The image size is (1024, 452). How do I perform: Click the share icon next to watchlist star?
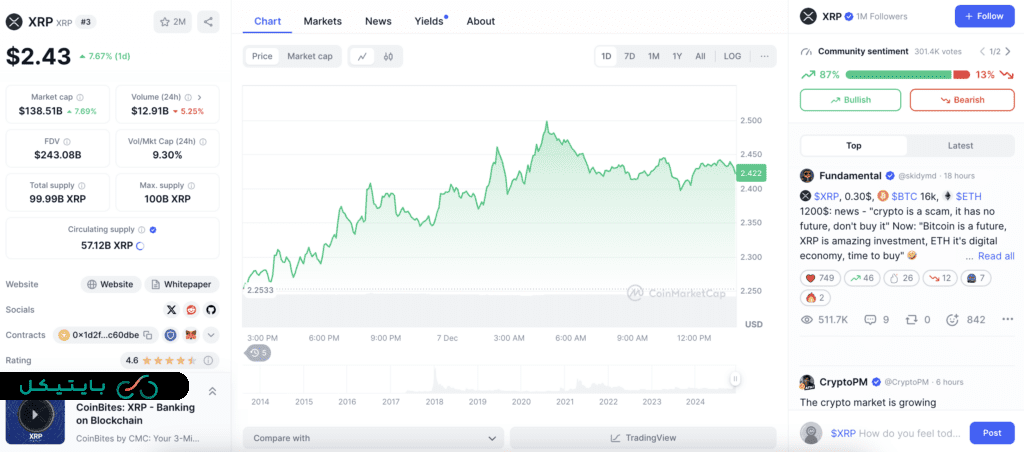[x=208, y=21]
